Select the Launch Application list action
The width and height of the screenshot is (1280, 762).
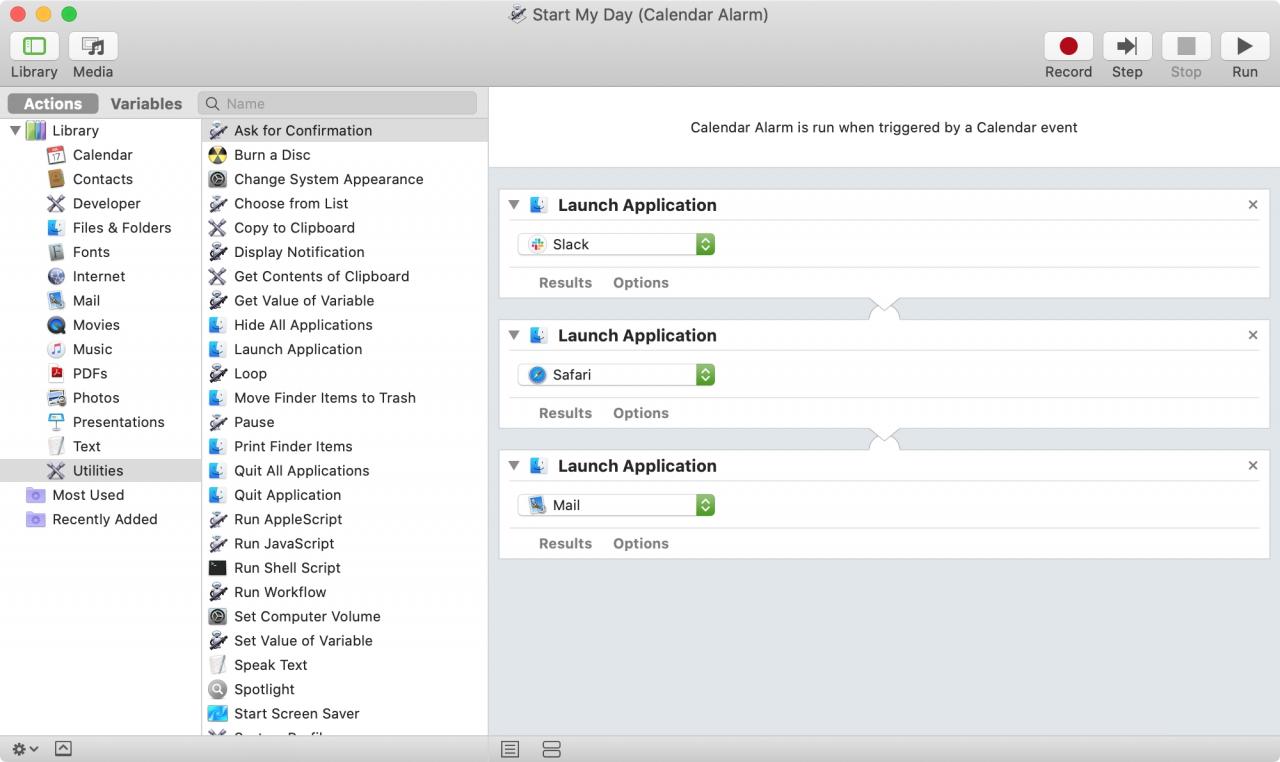click(x=345, y=349)
